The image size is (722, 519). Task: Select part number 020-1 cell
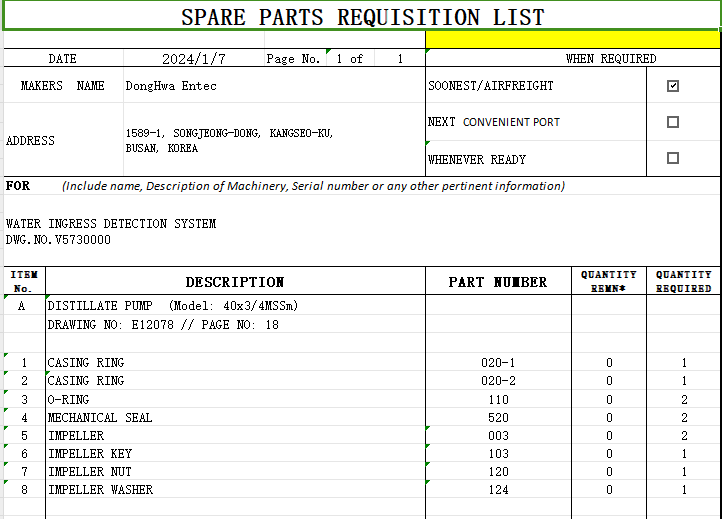(x=497, y=363)
